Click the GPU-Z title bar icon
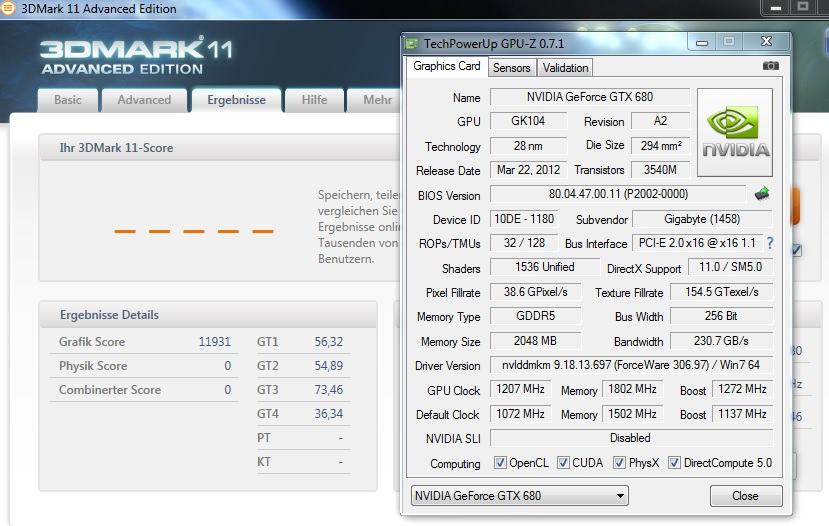829x526 pixels. (x=411, y=43)
